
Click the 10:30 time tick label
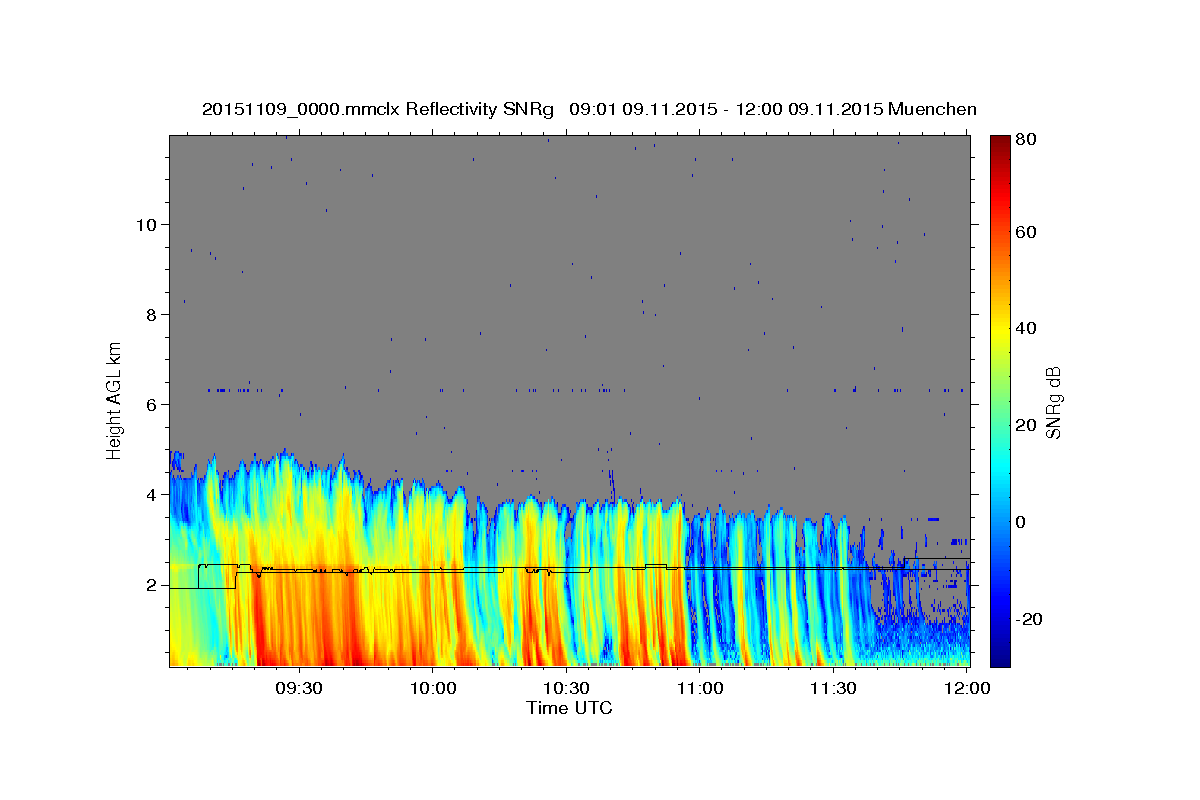pos(566,688)
